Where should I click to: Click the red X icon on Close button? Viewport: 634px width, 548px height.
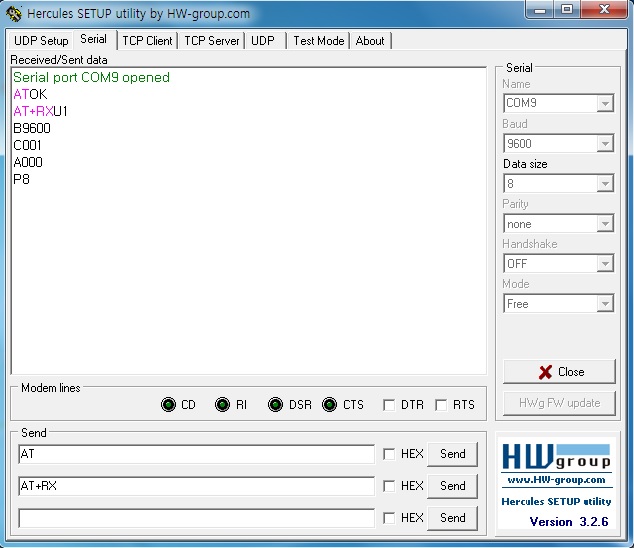pos(545,372)
